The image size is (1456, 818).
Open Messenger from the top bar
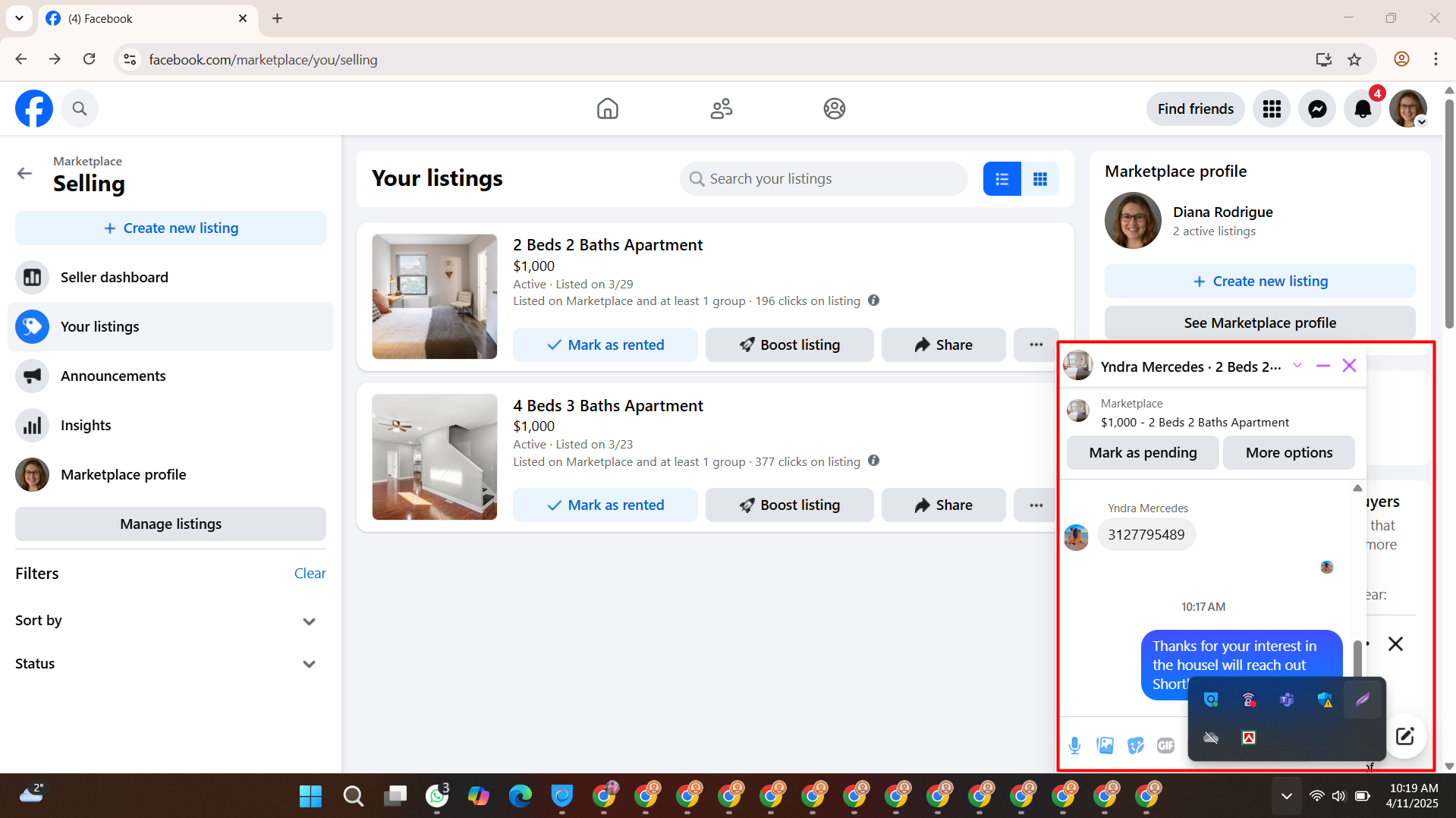tap(1317, 109)
